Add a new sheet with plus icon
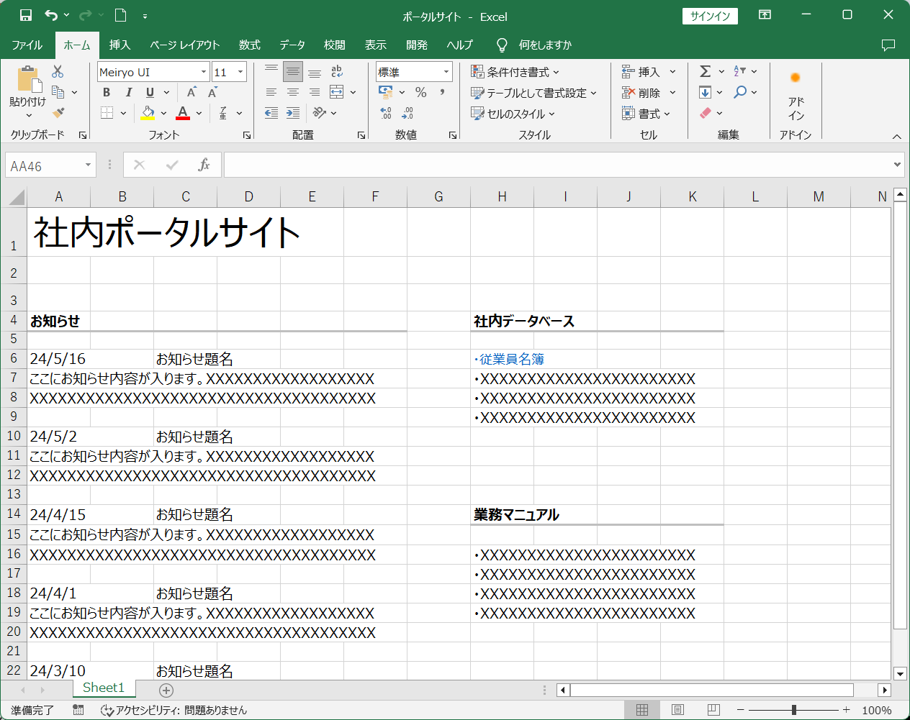This screenshot has height=720, width=910. click(166, 690)
